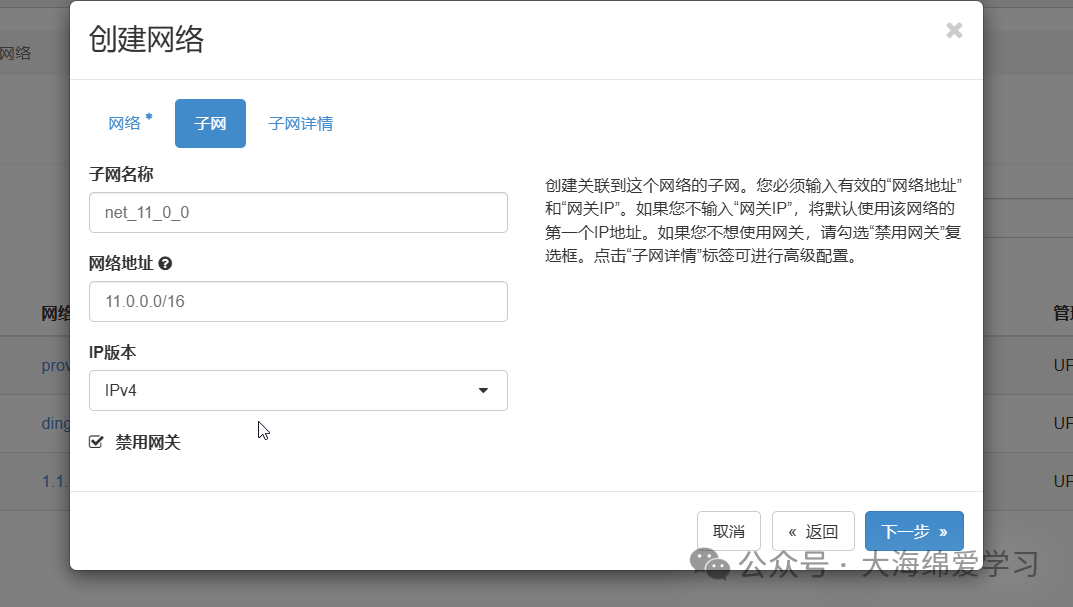
Task: Switch to the 子网详情 tab
Action: click(301, 122)
